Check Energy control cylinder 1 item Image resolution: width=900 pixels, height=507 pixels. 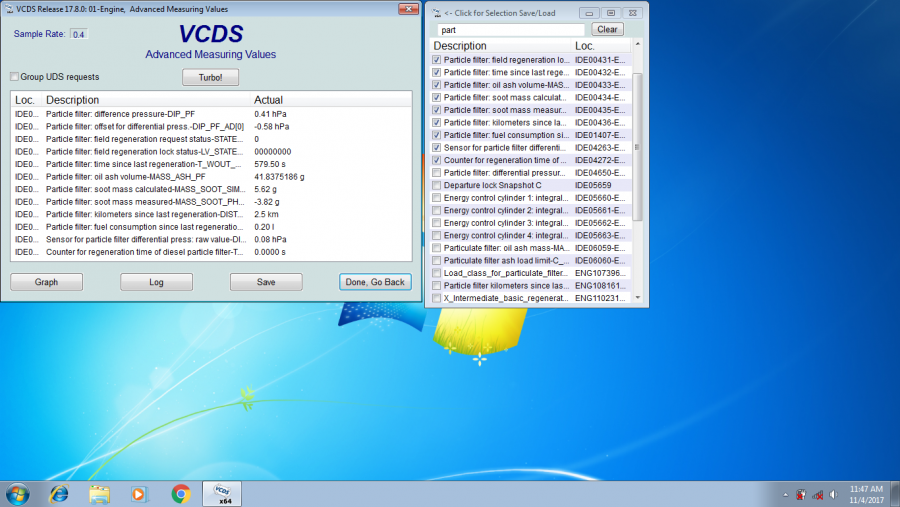coord(436,197)
